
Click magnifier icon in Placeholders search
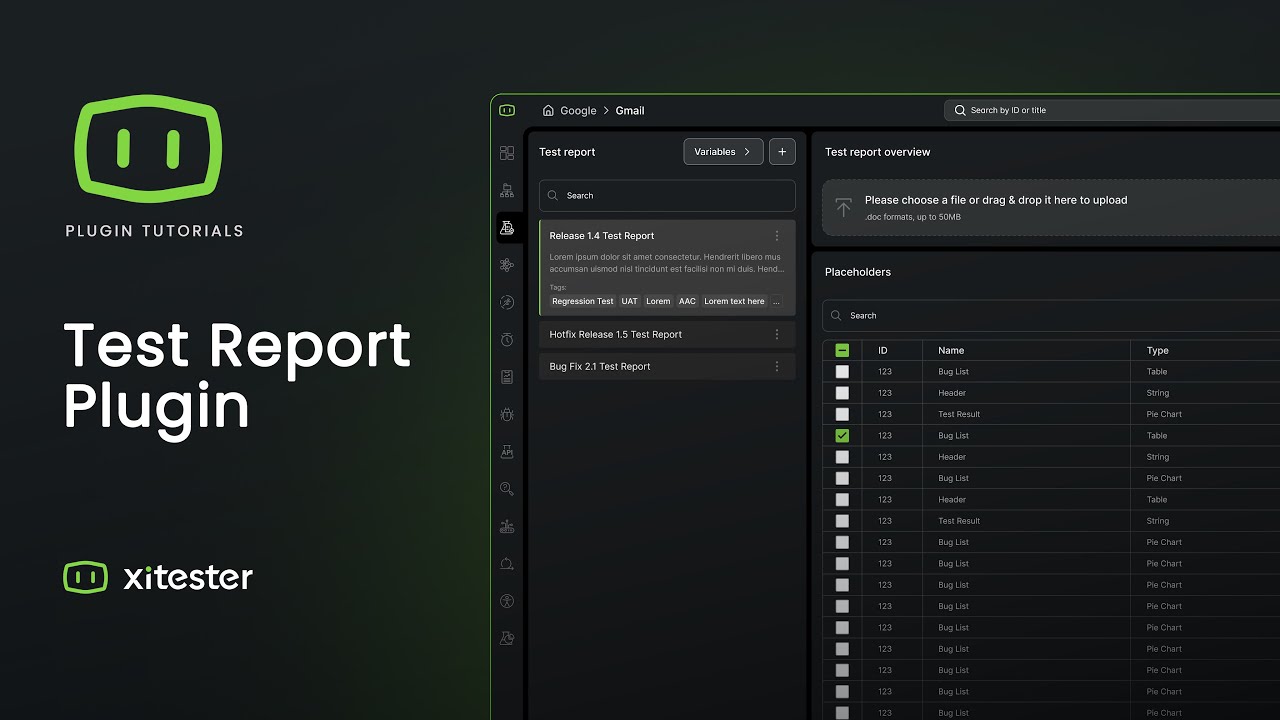[x=836, y=315]
